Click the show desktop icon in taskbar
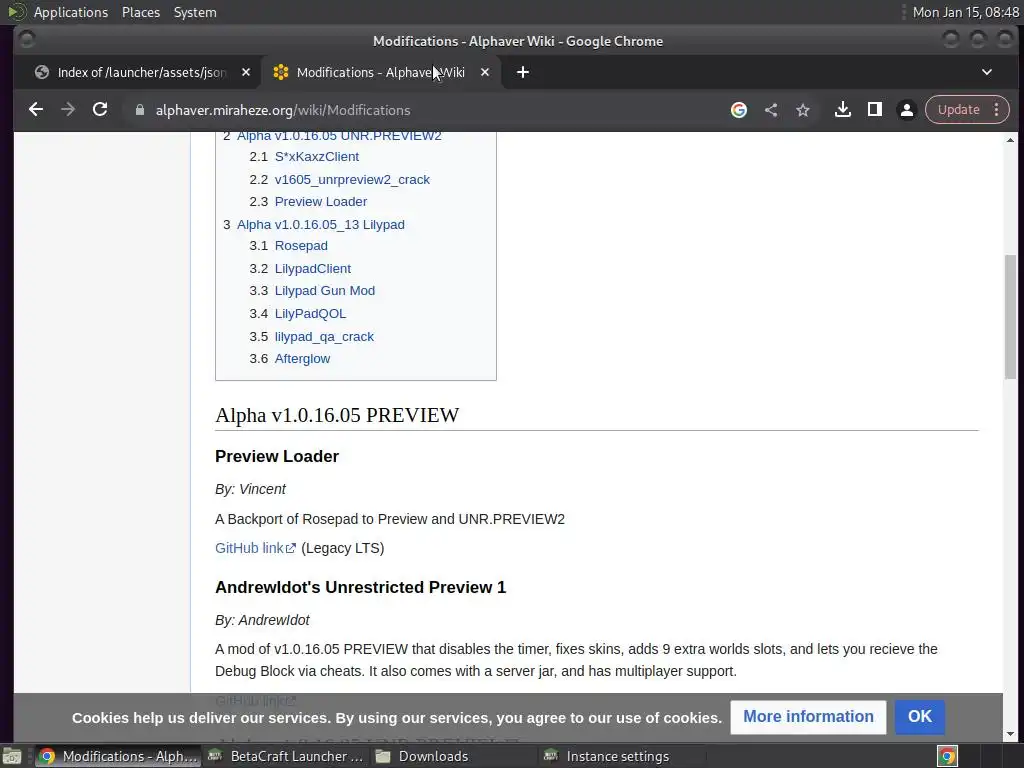Image resolution: width=1024 pixels, height=768 pixels. pyautogui.click(x=12, y=756)
